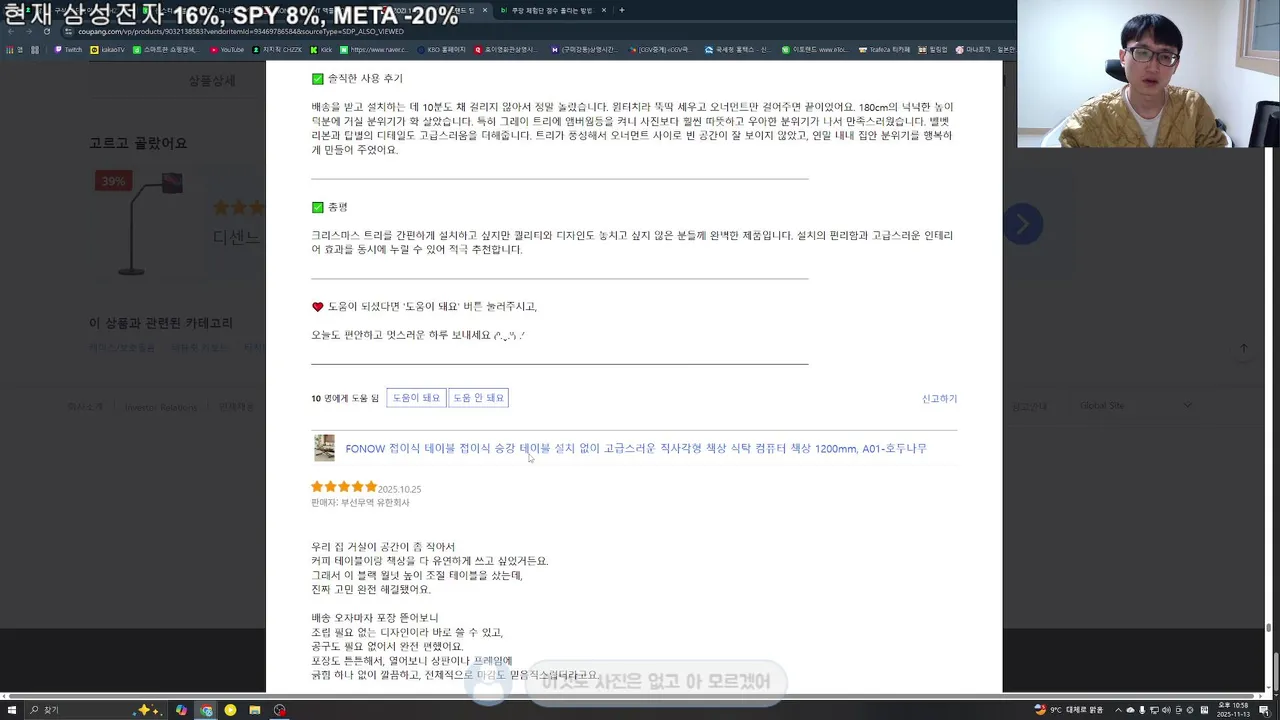
Task: Open the 국세청 홈택스 bookmark
Action: [738, 49]
